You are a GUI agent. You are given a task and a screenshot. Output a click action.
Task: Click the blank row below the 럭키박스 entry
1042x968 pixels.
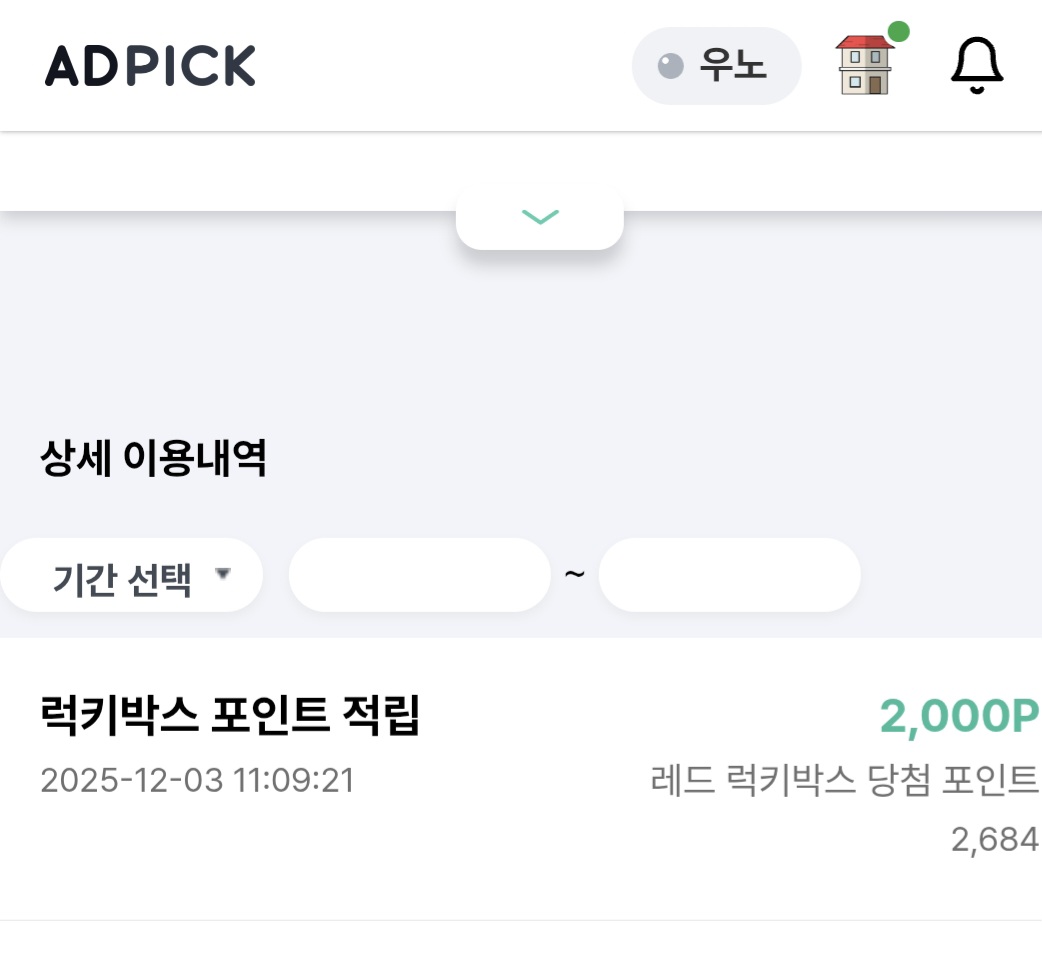[520, 945]
